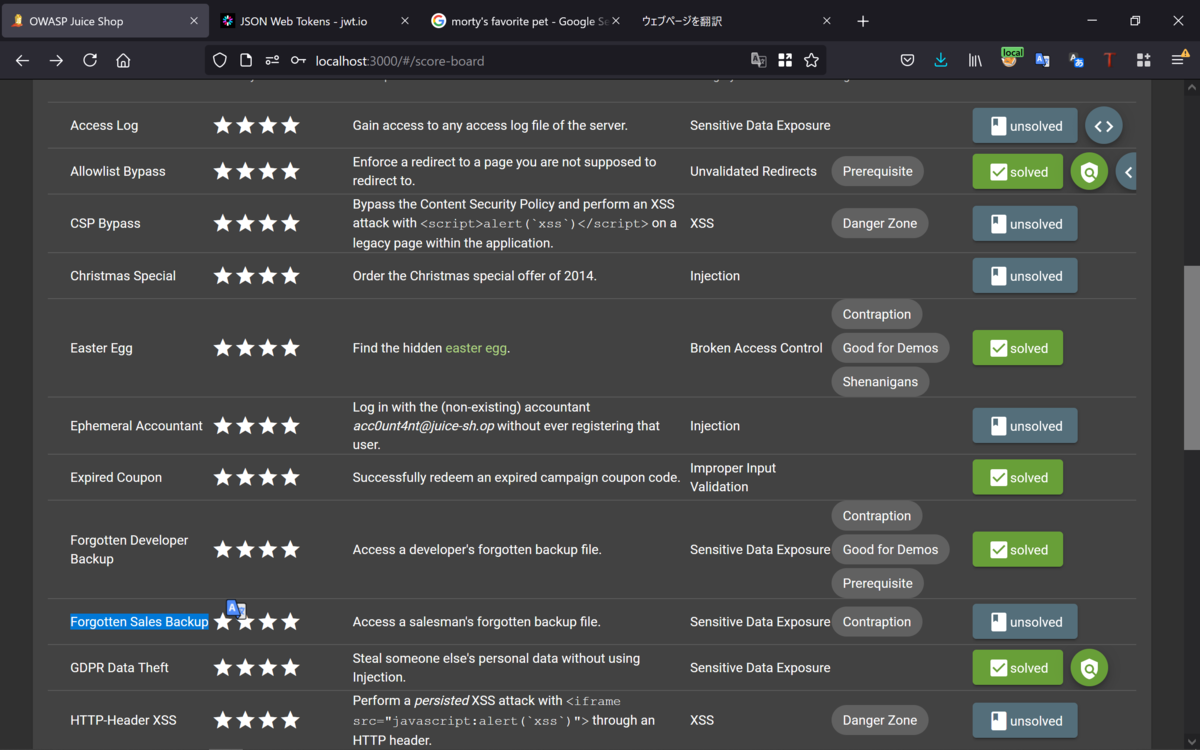Click the Google Translate extension icon
This screenshot has width=1200, height=750.
point(1042,60)
